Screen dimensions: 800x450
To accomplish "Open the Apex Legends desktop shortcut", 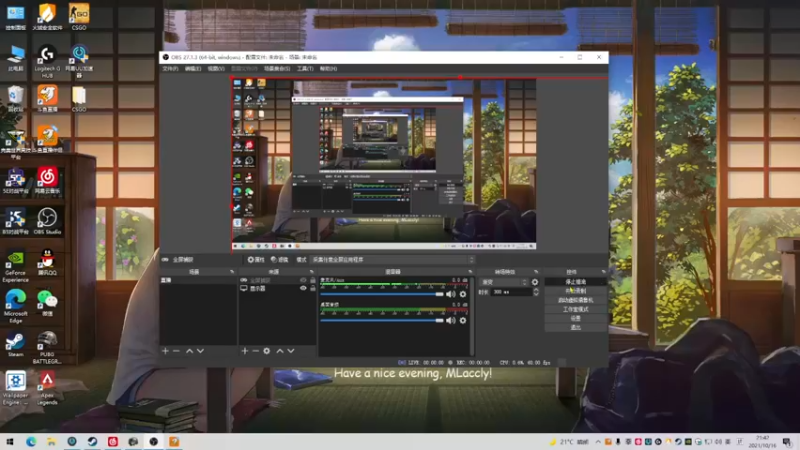I will pyautogui.click(x=47, y=388).
